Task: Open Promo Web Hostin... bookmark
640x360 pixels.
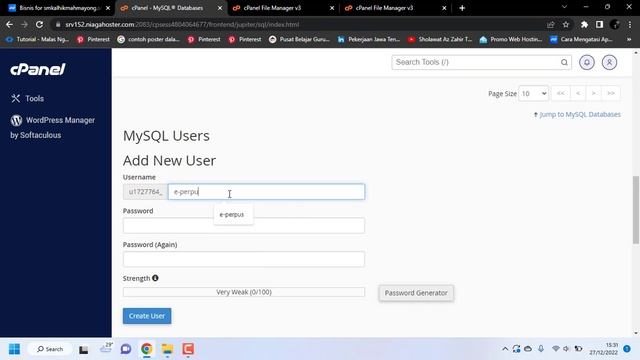Action: tap(511, 39)
